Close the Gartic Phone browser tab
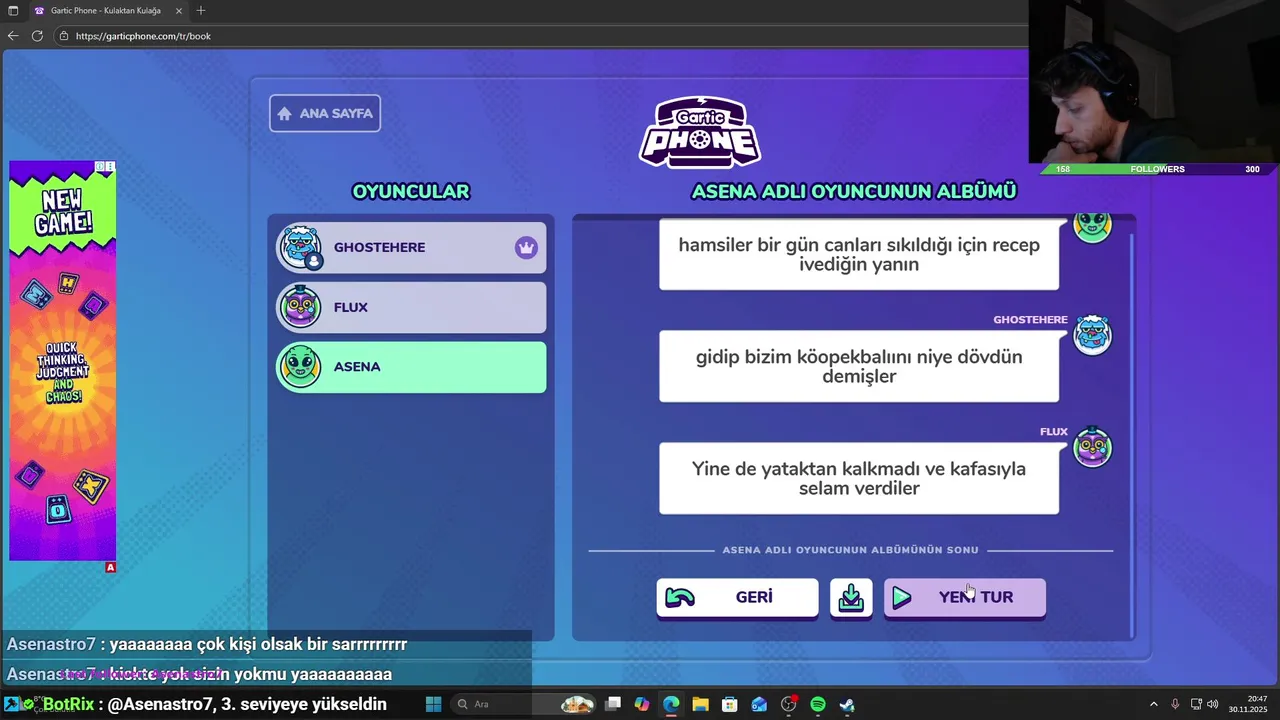This screenshot has width=1280, height=720. [x=179, y=11]
